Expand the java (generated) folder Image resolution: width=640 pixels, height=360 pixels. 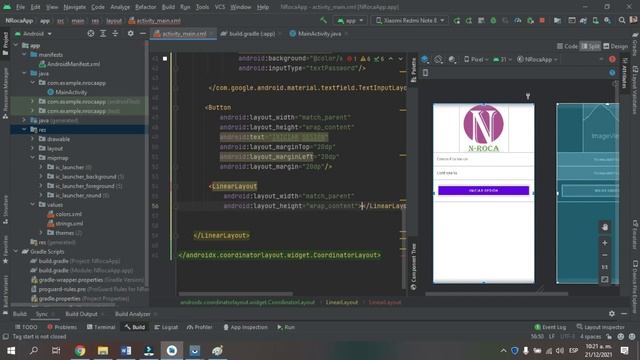pyautogui.click(x=24, y=120)
